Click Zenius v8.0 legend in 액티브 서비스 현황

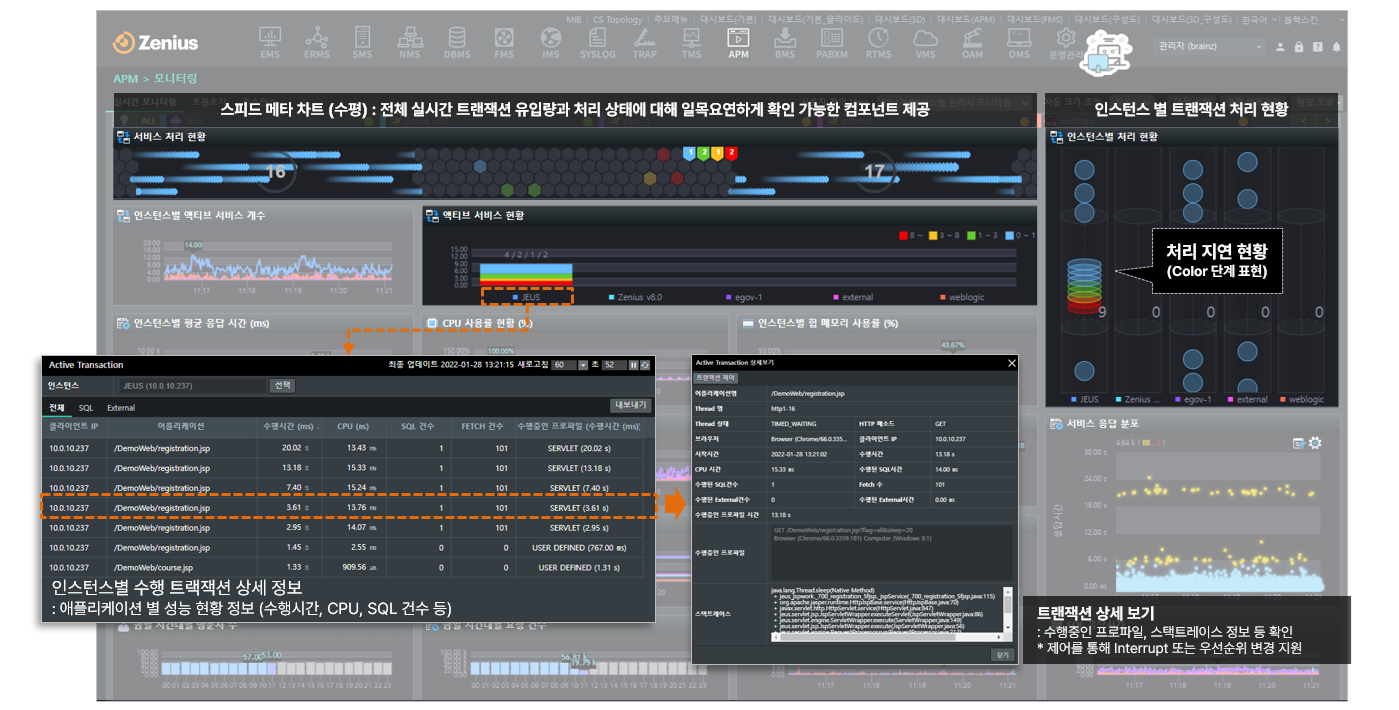click(x=636, y=297)
